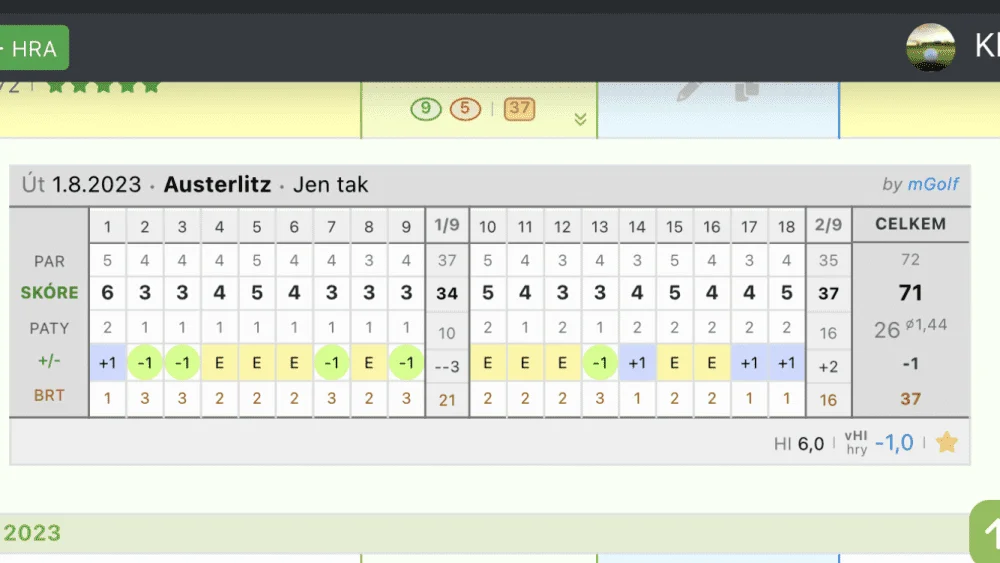Open the user profile avatar

(930, 47)
